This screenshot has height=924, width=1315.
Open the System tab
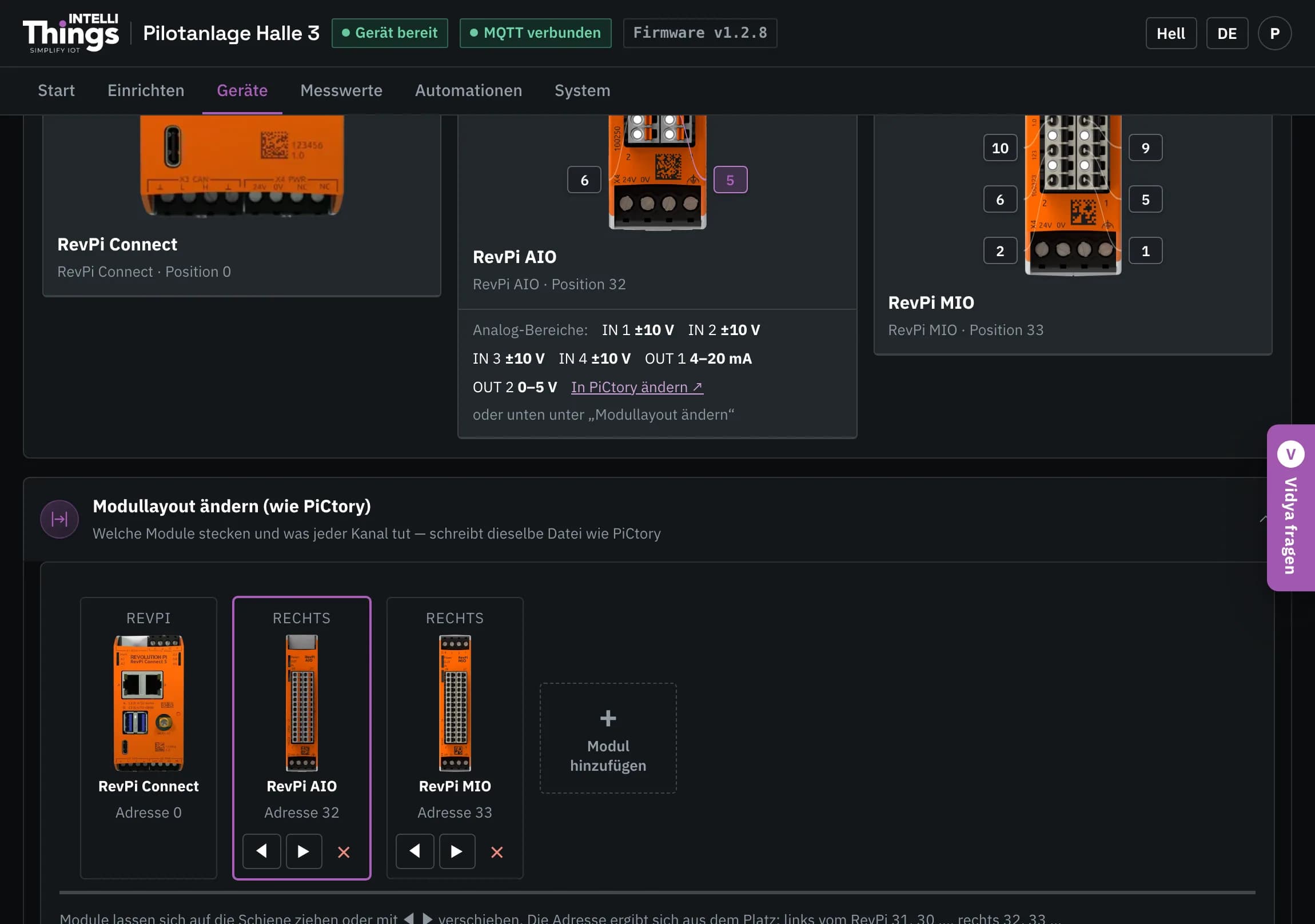click(583, 90)
